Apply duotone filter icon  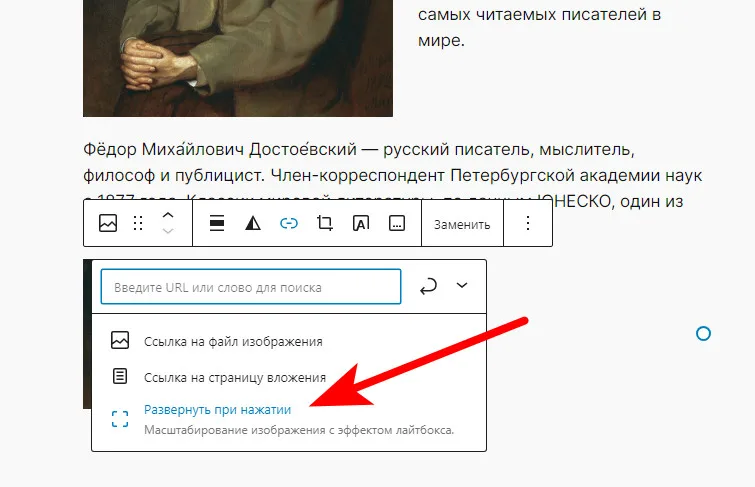click(253, 224)
